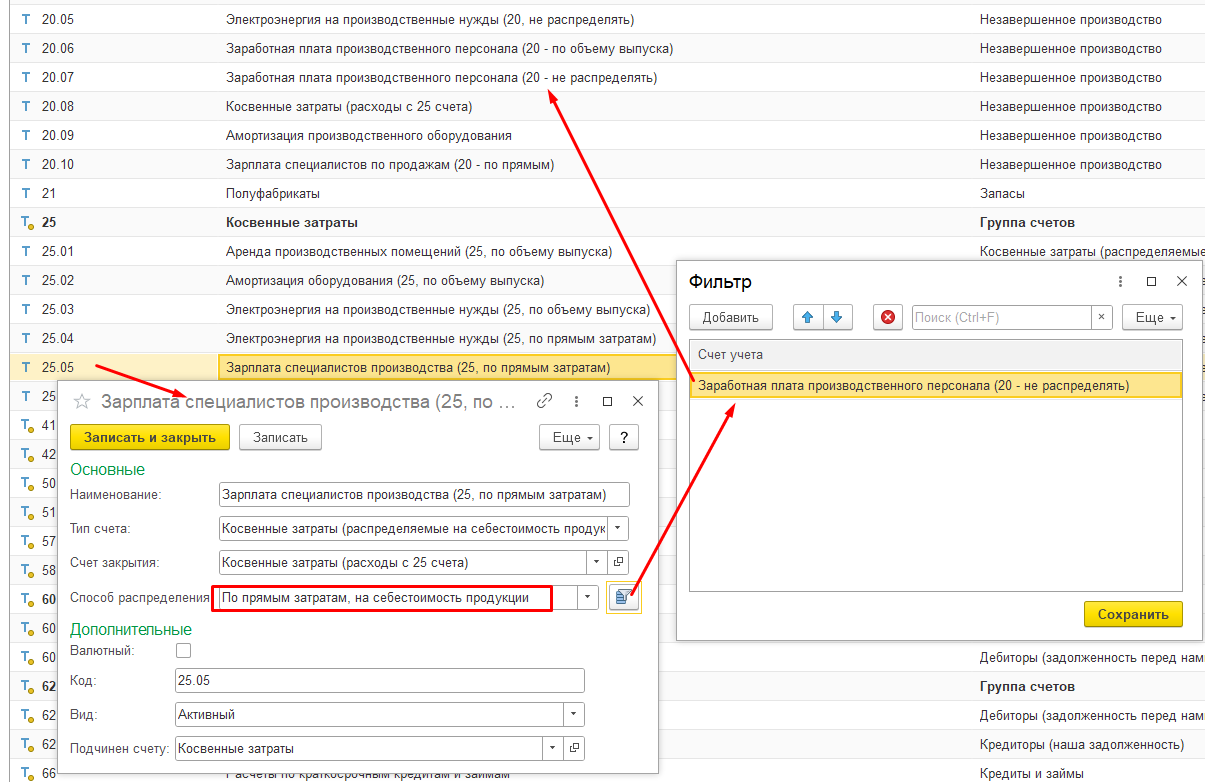
Task: Open the Подчинен счету linked record
Action: click(574, 747)
